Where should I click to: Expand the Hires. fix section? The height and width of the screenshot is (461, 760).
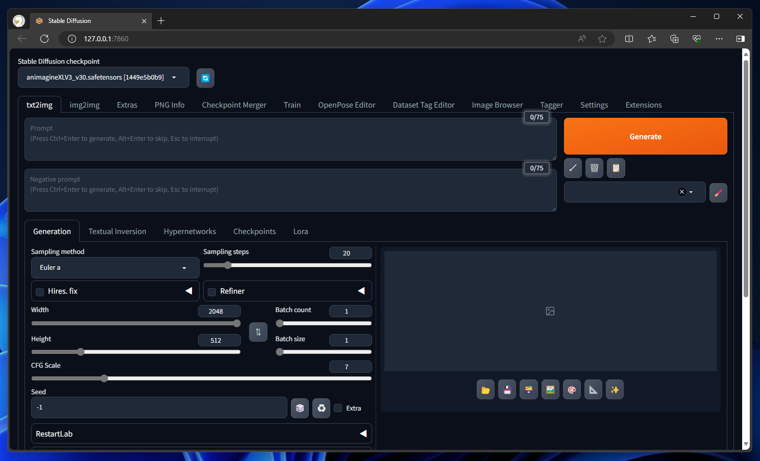(x=189, y=291)
